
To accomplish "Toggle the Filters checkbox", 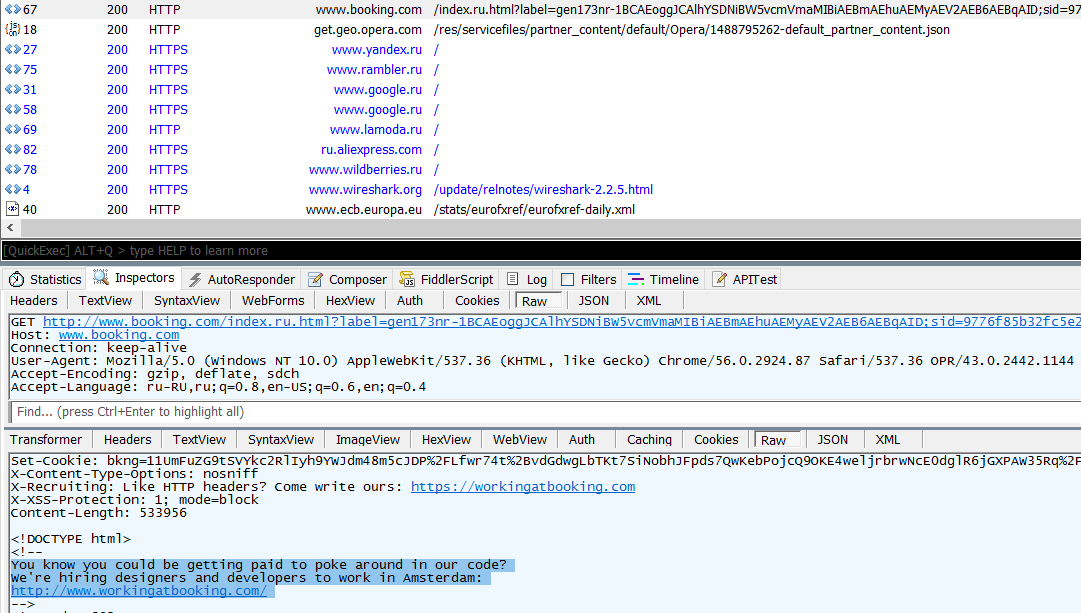I will coord(568,280).
